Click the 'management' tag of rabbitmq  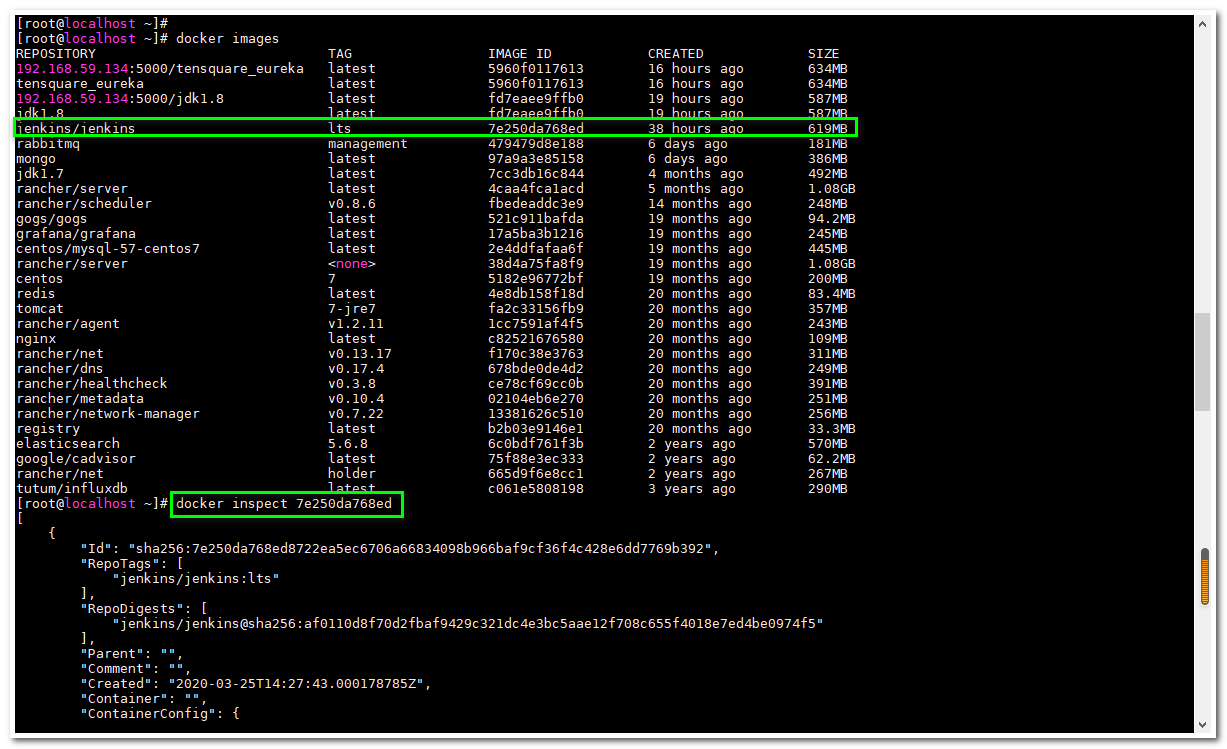[x=368, y=143]
